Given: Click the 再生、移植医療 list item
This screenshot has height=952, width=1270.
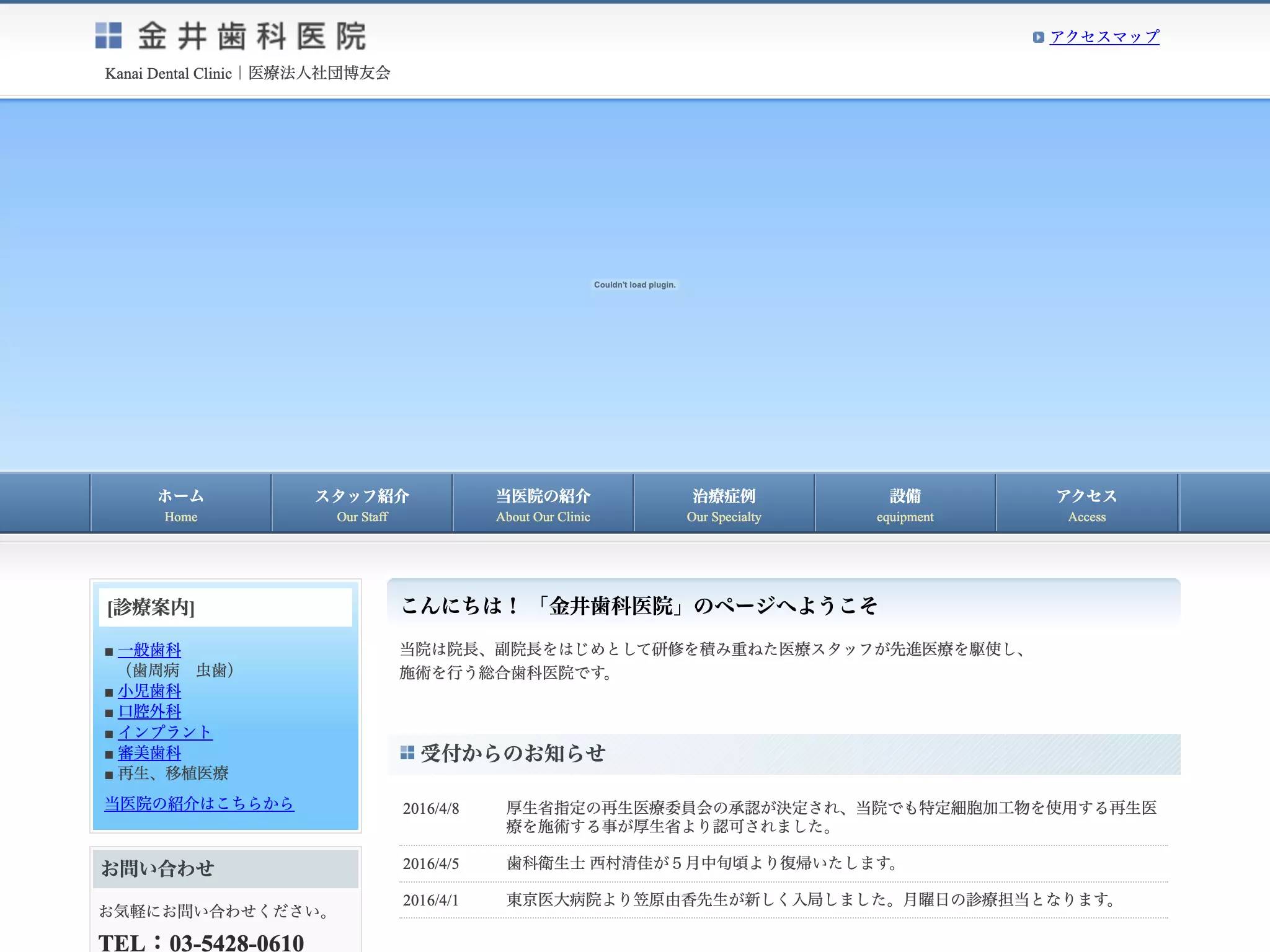Looking at the screenshot, I should point(173,773).
